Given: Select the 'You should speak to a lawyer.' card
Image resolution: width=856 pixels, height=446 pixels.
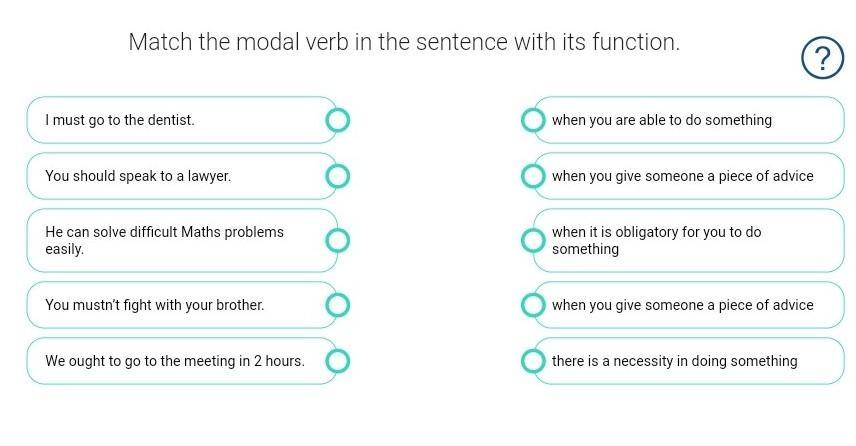Looking at the screenshot, I should pos(182,176).
